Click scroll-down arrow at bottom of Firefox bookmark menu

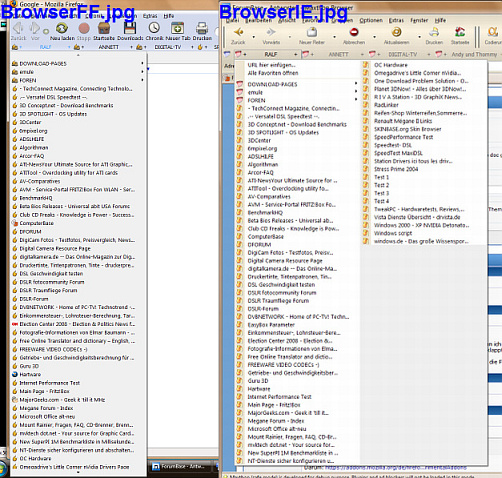pos(78,472)
